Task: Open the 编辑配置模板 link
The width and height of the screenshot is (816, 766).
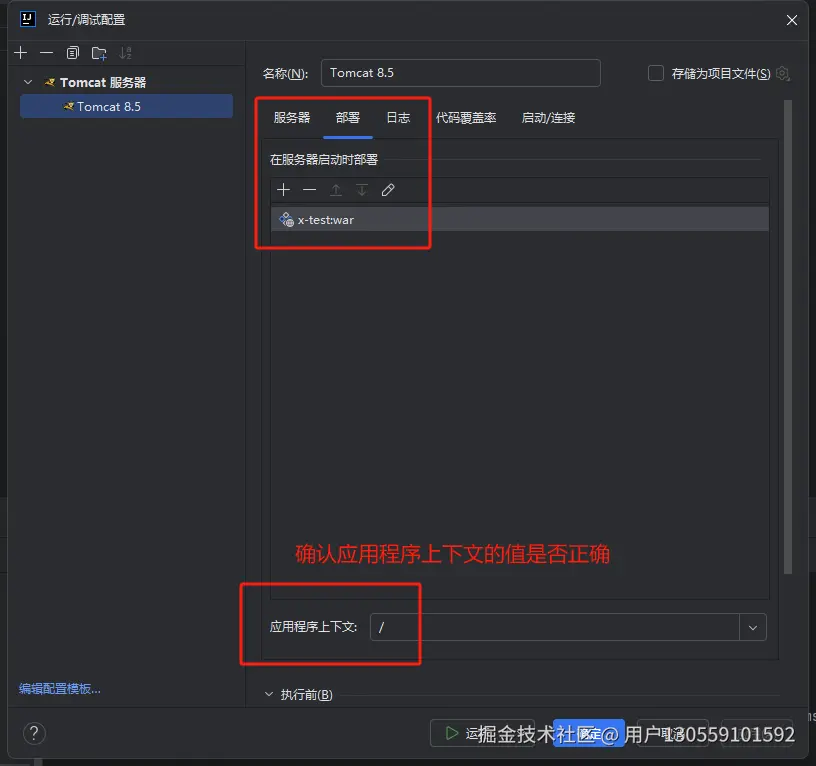Action: 60,688
